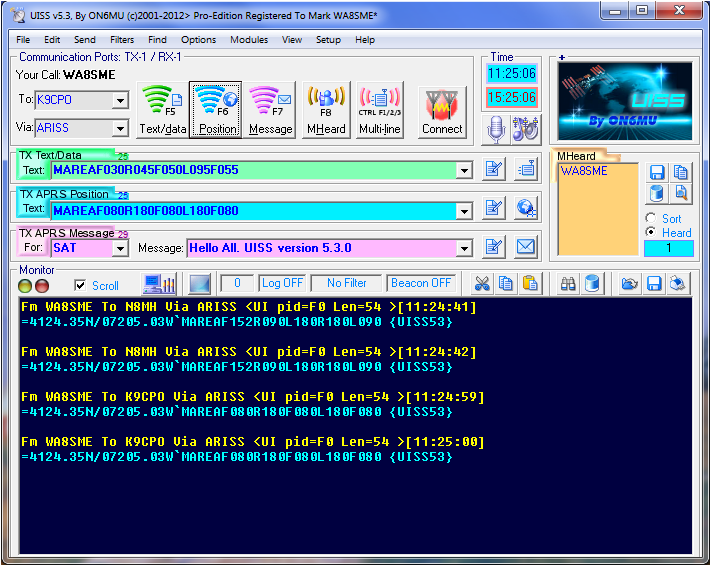Screen dimensions: 711x566
Task: Click the APRS Message text field
Action: (x=320, y=248)
